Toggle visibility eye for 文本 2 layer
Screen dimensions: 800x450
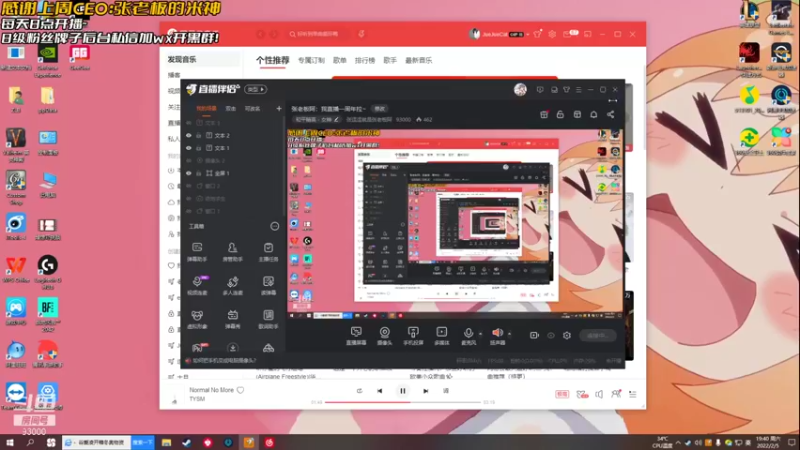coord(189,136)
